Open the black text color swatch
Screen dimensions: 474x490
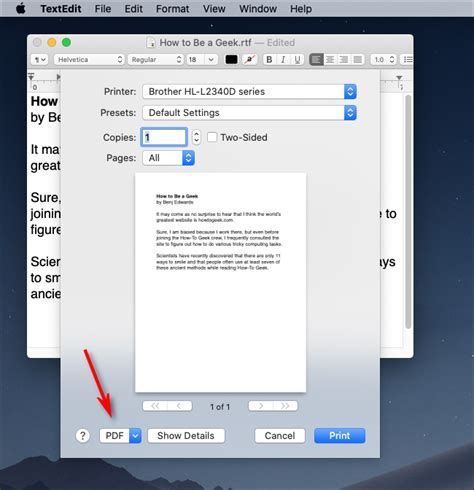[x=232, y=60]
